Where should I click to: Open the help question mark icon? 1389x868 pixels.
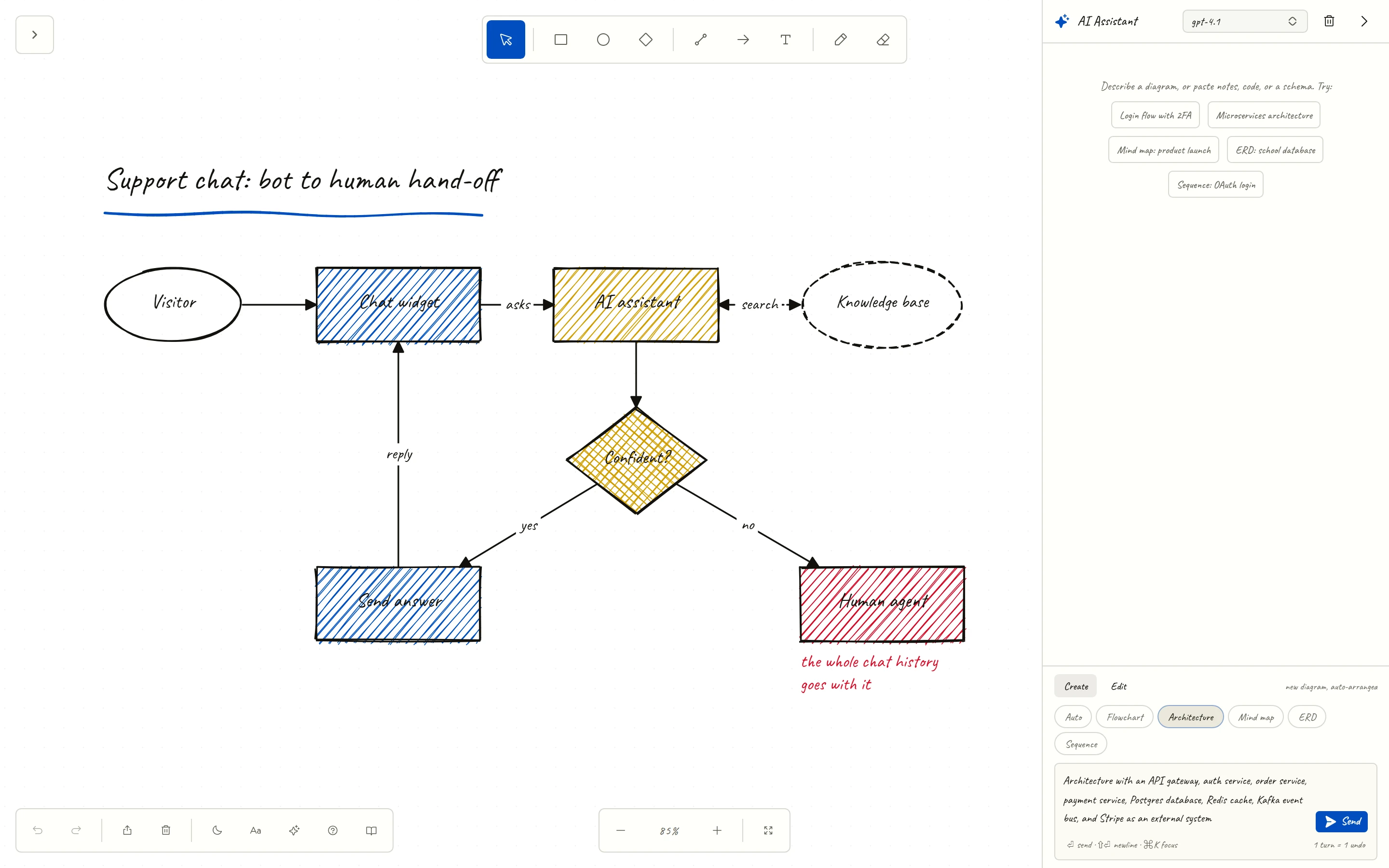333,830
